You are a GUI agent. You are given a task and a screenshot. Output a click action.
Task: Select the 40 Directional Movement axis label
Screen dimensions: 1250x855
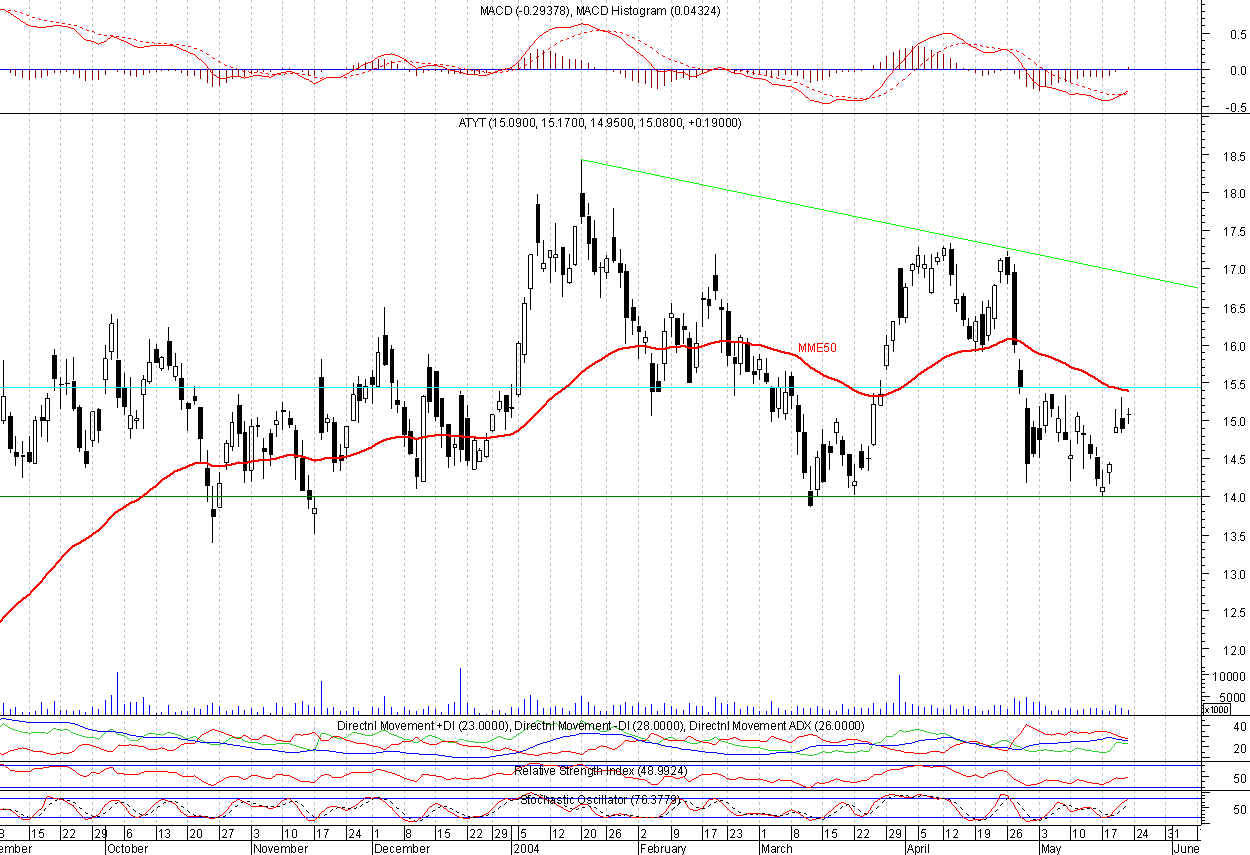[1238, 727]
